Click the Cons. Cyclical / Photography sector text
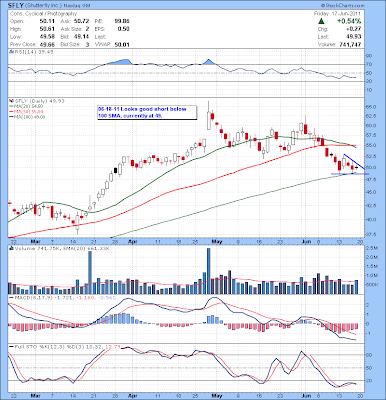 tap(43, 14)
